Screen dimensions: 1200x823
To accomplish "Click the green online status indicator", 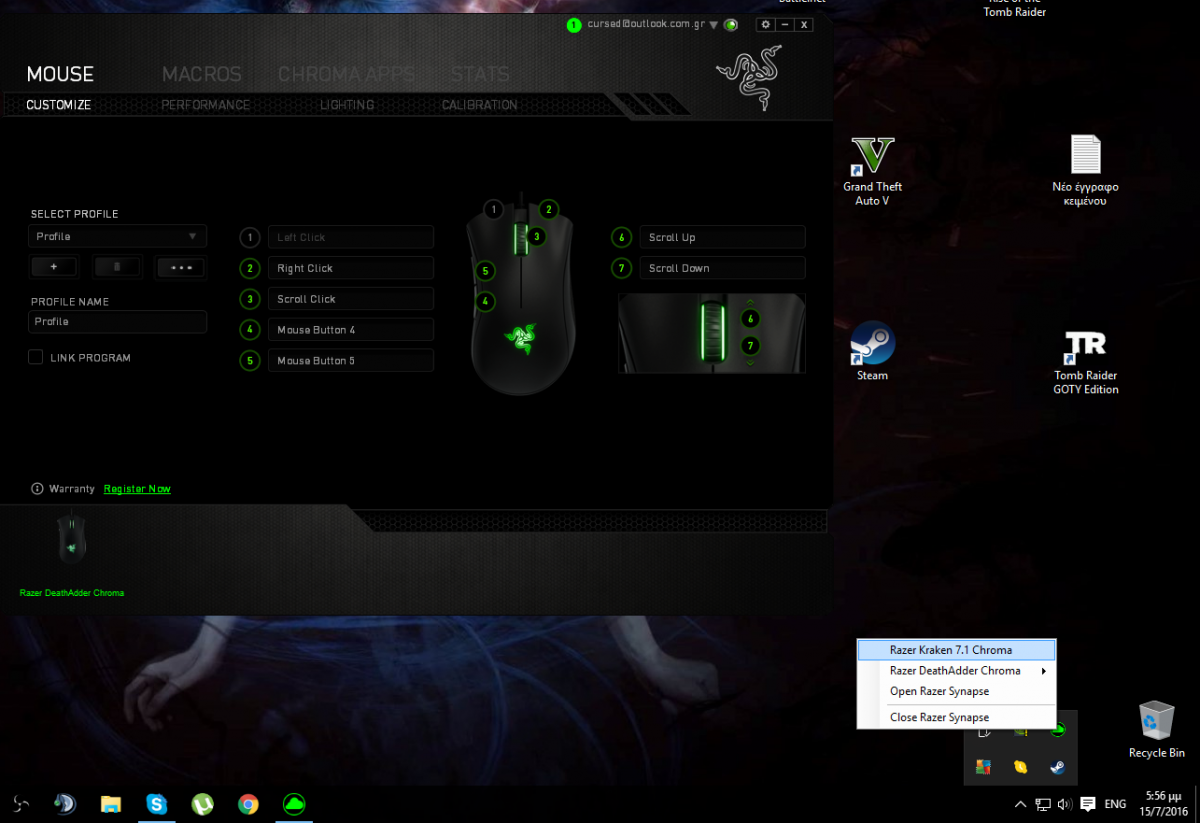I will [x=732, y=25].
